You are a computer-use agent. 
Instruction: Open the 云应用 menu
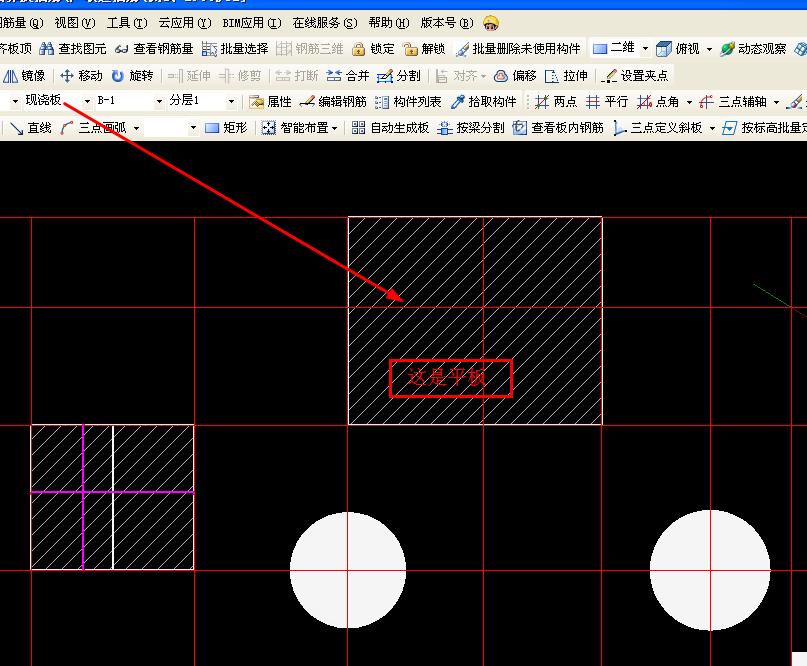pyautogui.click(x=185, y=23)
